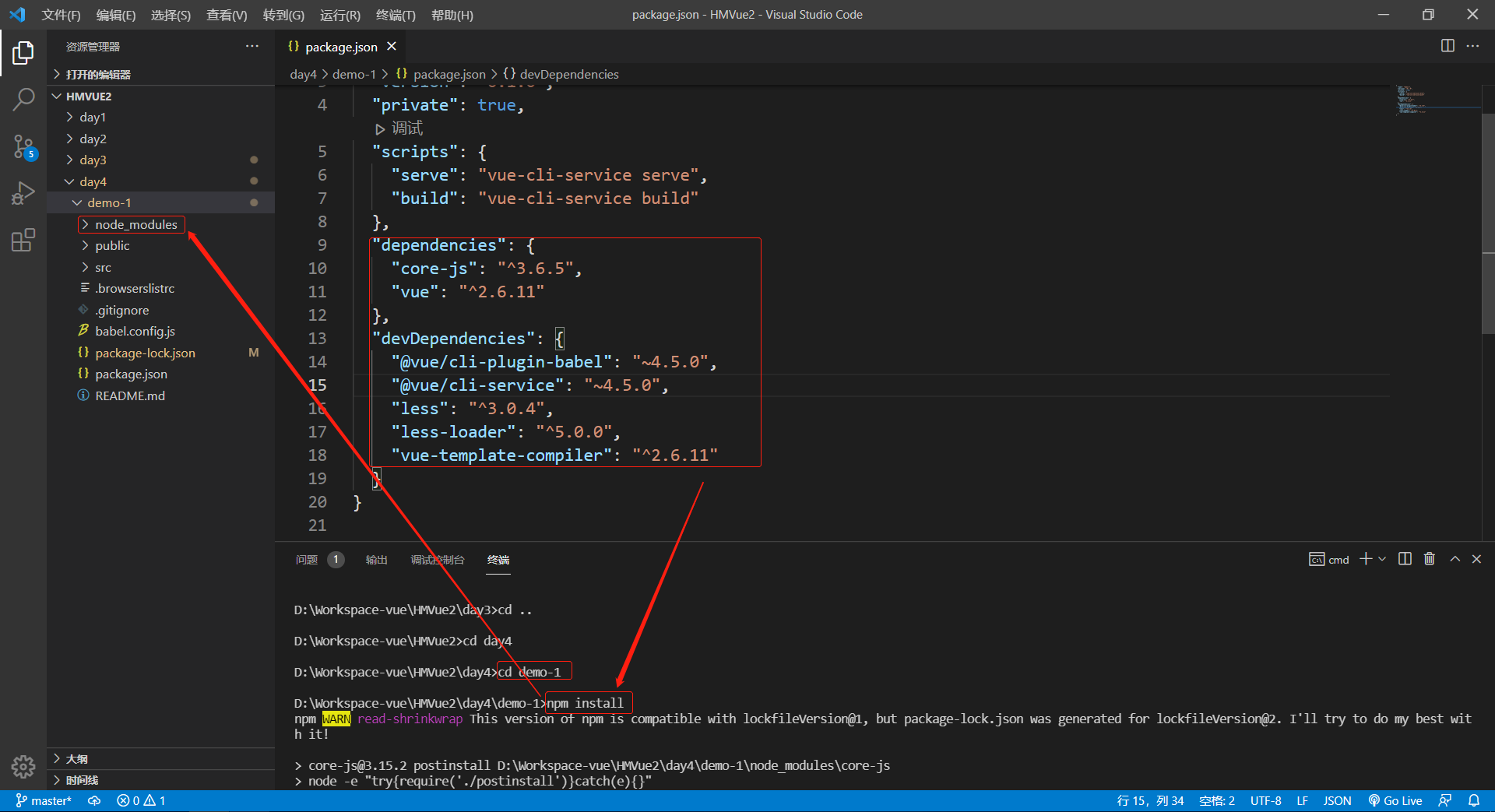Open the Search view in activity bar
Viewport: 1495px width, 812px height.
tap(23, 99)
